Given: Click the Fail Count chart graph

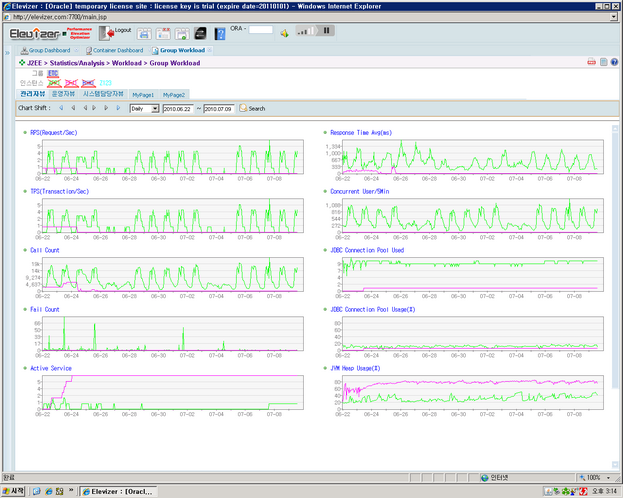Looking at the screenshot, I should pyautogui.click(x=173, y=333).
